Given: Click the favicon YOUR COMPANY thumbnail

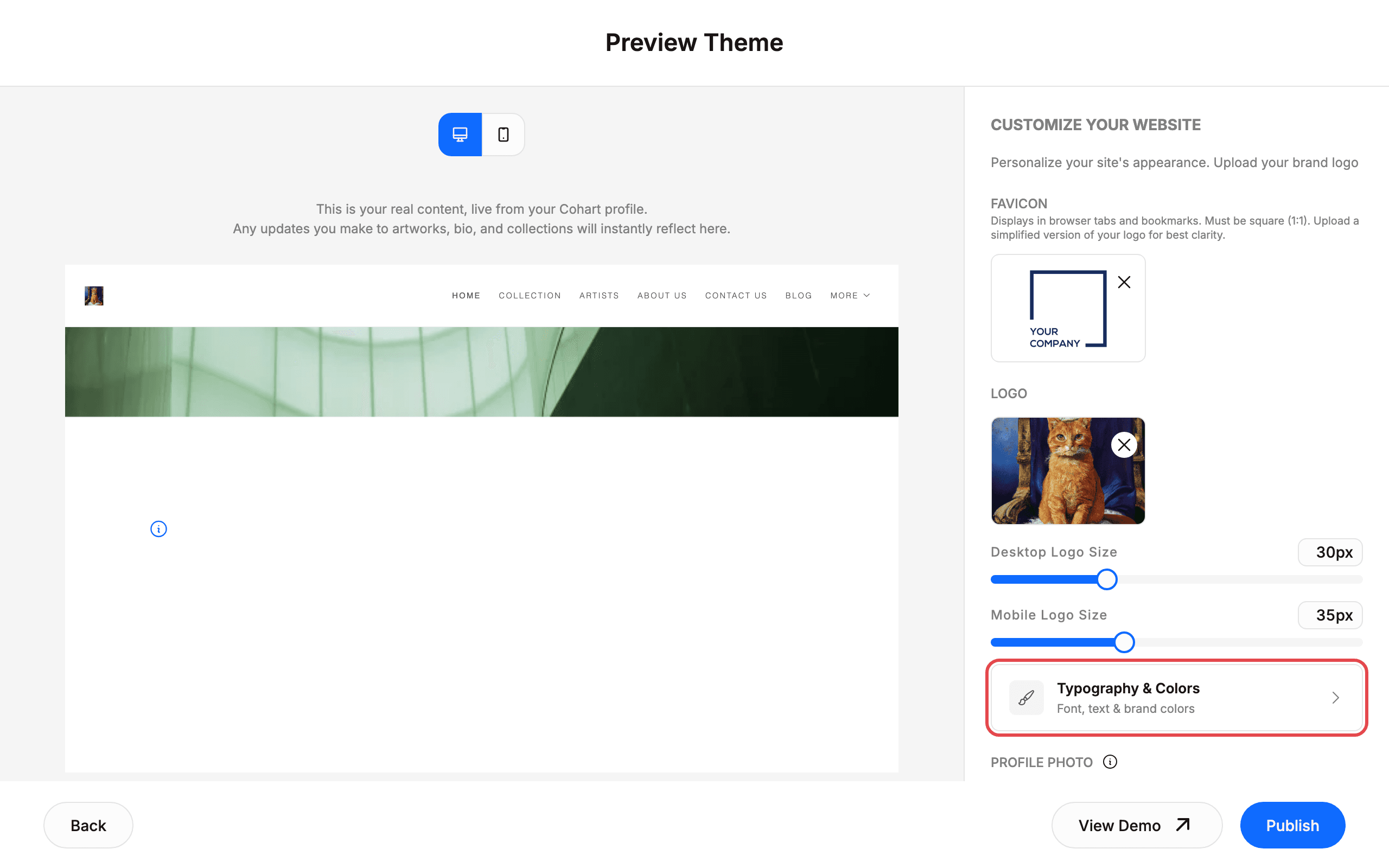Looking at the screenshot, I should [x=1068, y=308].
